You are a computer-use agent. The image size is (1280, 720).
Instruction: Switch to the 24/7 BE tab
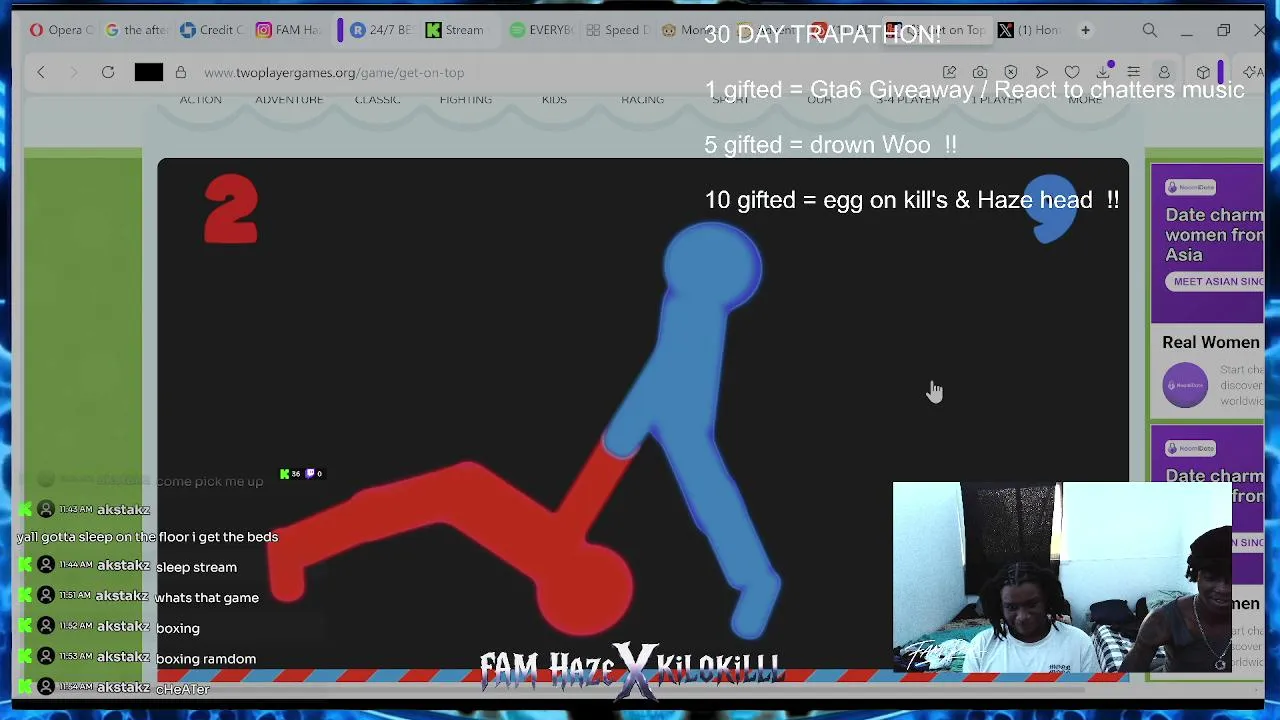(x=378, y=30)
